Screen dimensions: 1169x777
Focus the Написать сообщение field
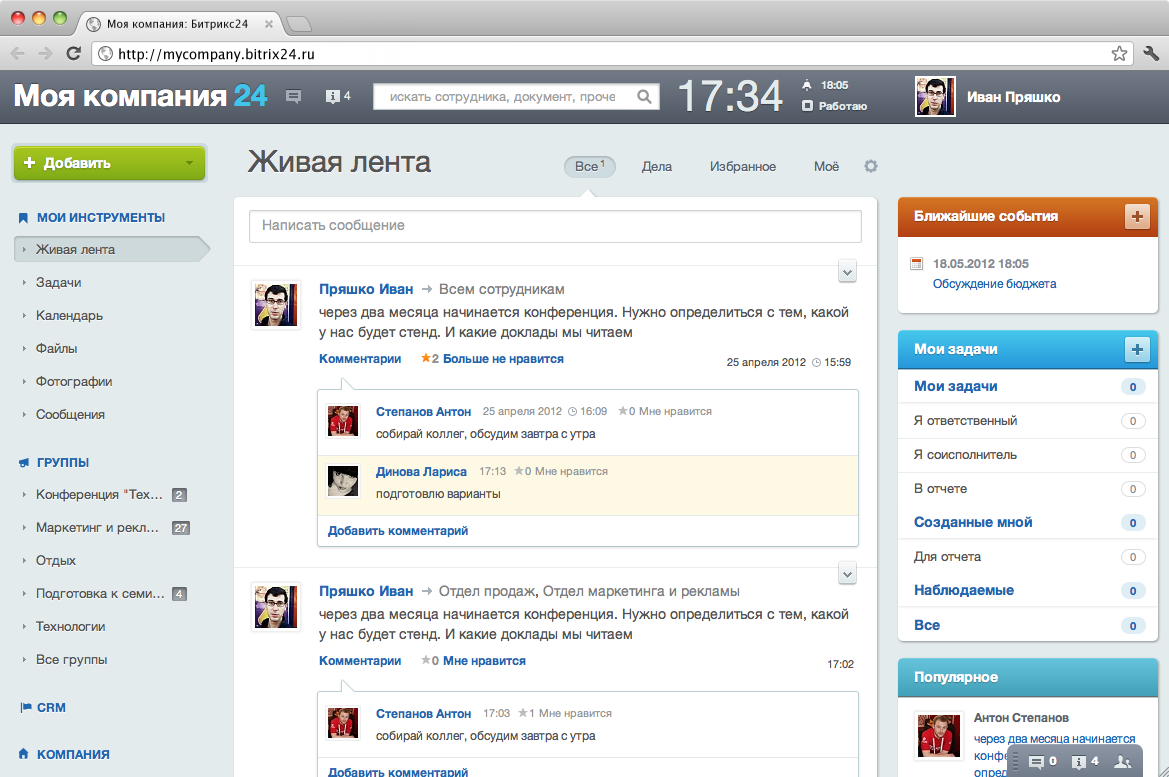(x=555, y=225)
